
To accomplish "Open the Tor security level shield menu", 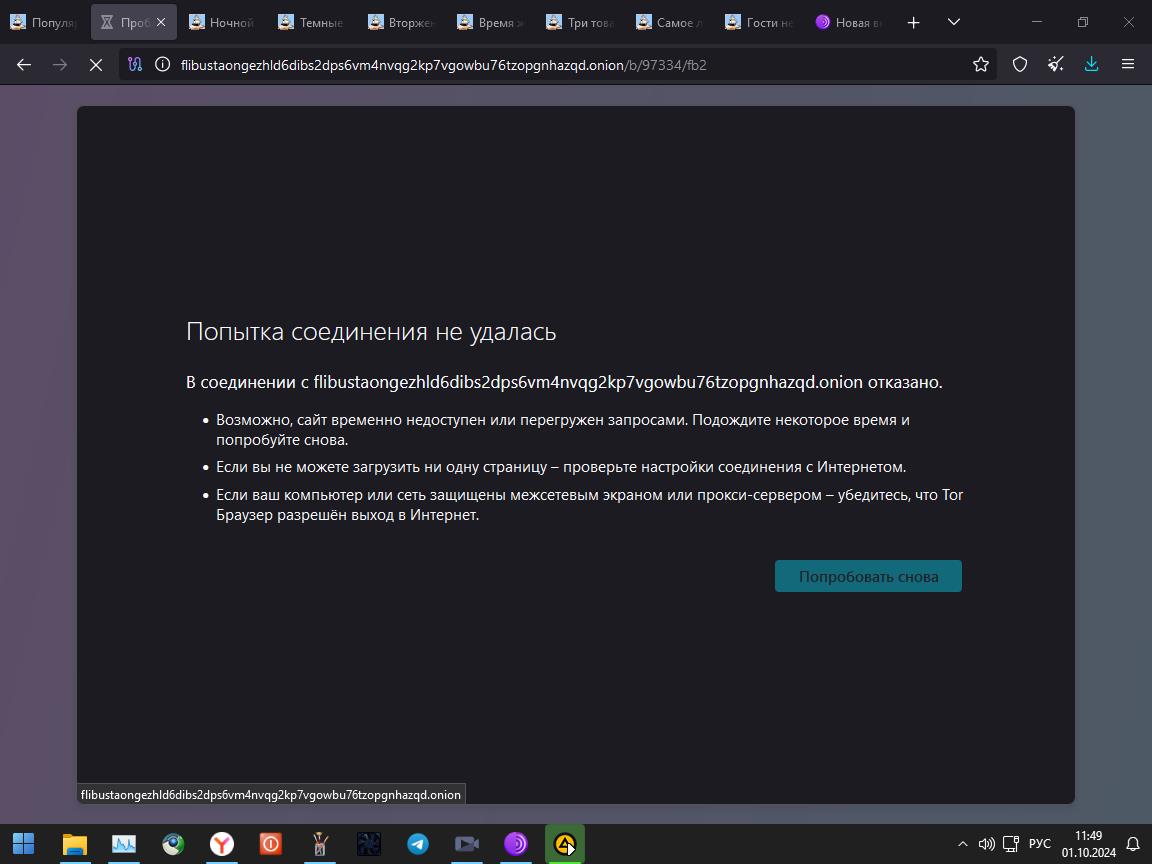I will [1019, 64].
